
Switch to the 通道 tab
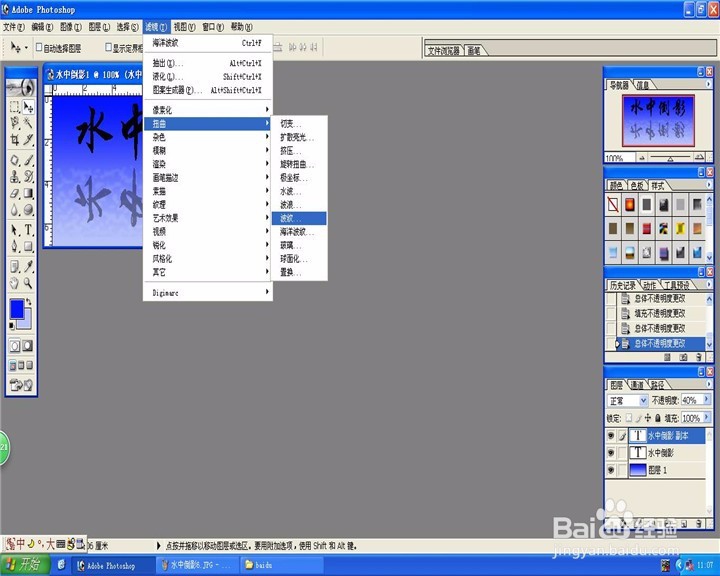point(637,385)
